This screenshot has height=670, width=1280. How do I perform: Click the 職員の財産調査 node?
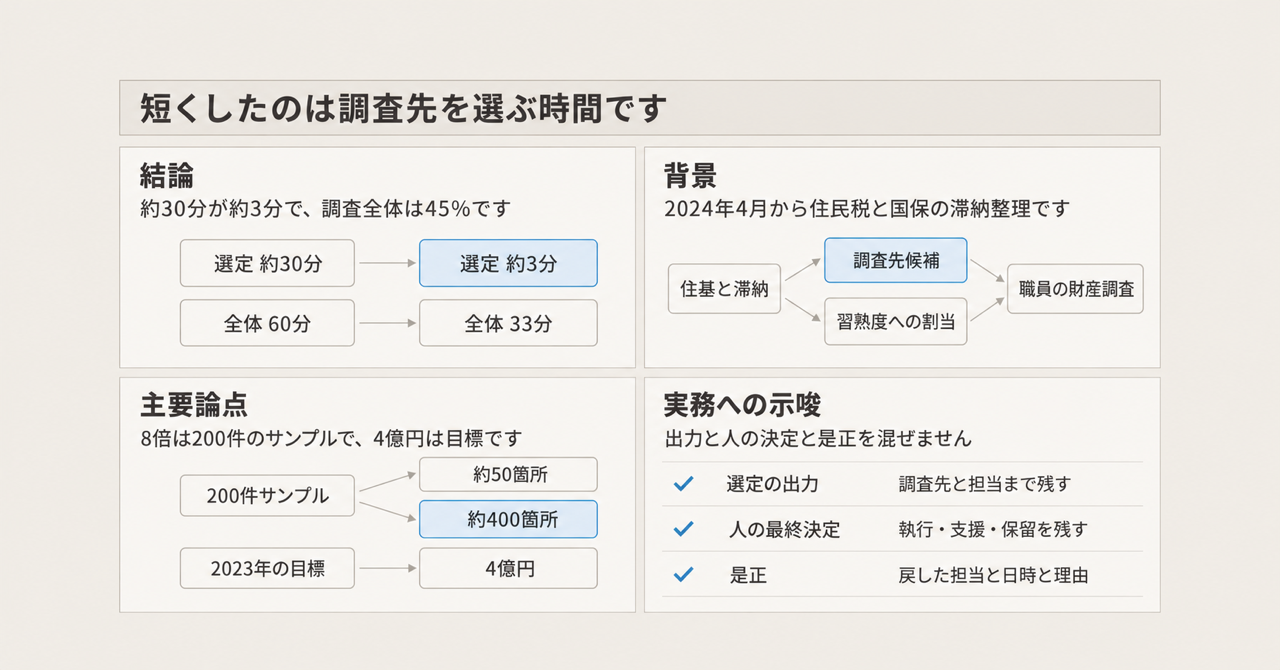click(1075, 289)
